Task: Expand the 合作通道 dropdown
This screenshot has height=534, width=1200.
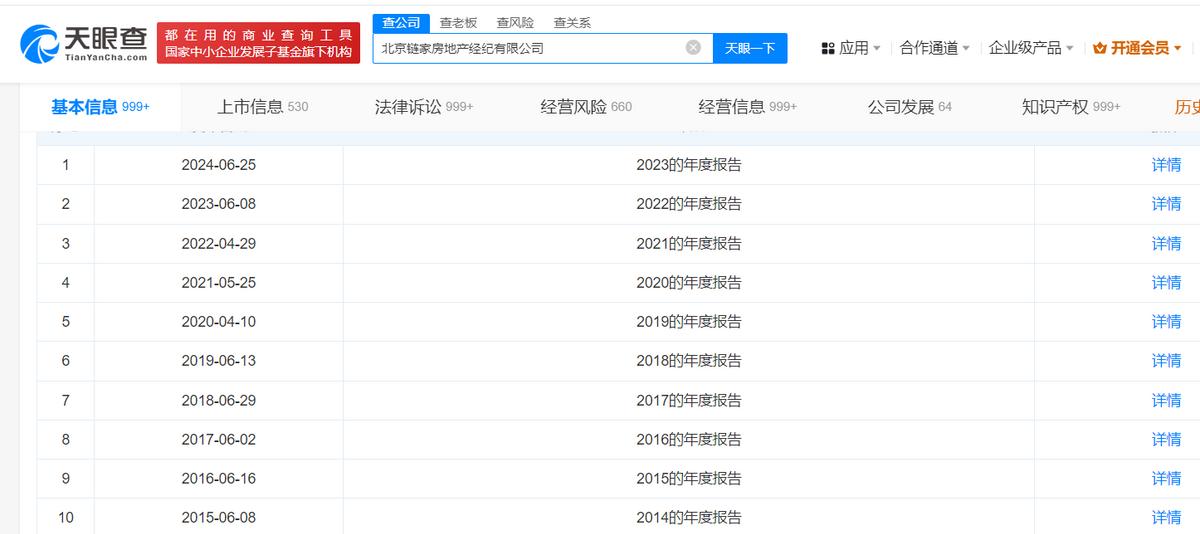Action: [x=966, y=48]
